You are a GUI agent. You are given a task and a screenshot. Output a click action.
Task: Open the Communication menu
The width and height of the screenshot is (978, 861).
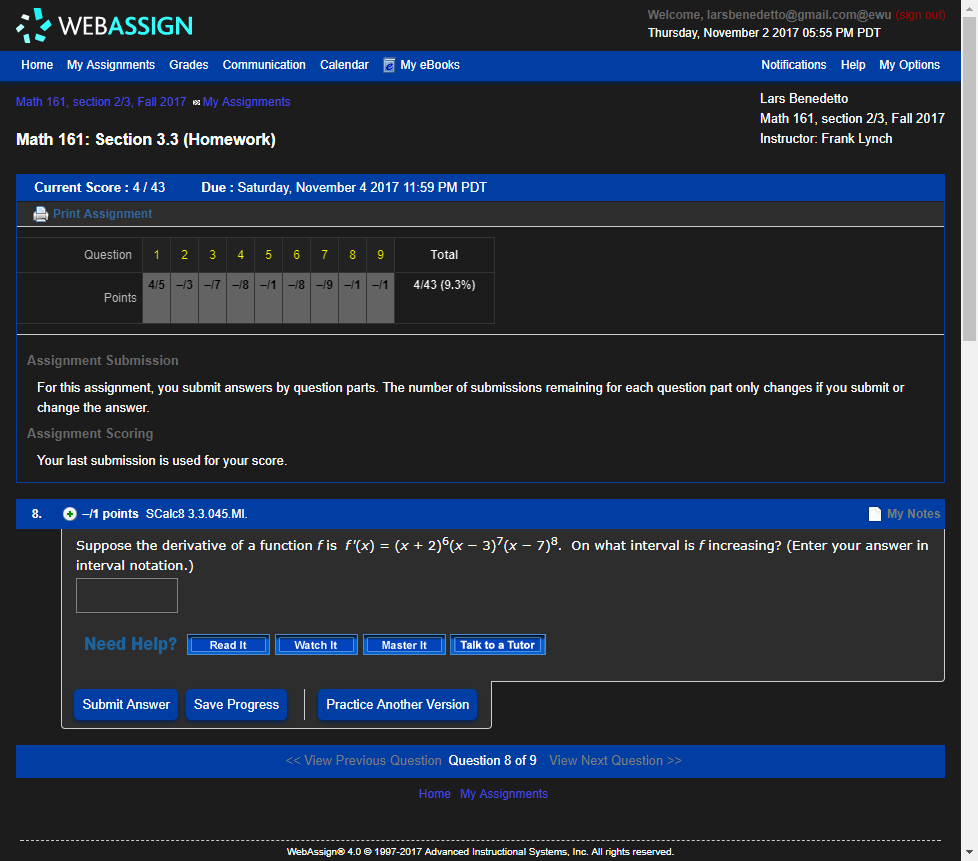pos(263,64)
